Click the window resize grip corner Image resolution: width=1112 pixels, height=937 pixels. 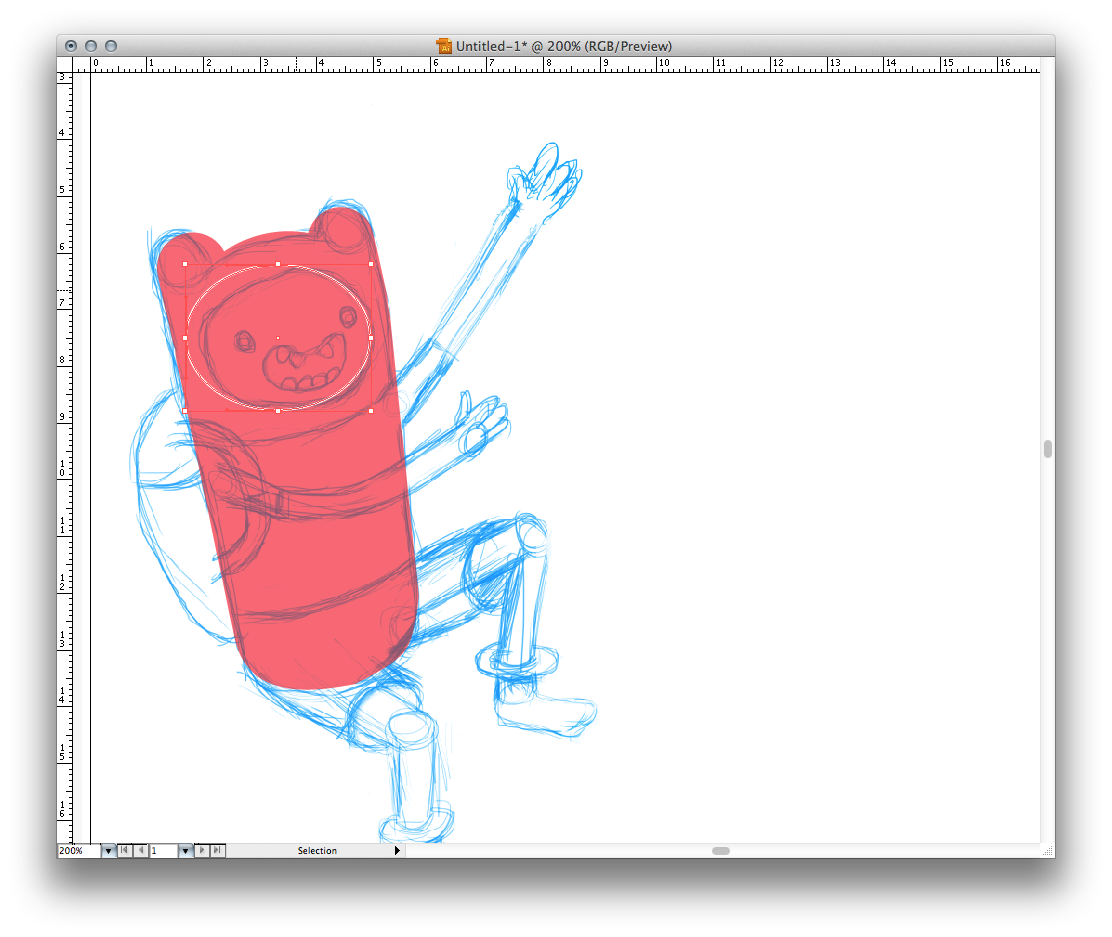[x=1047, y=851]
